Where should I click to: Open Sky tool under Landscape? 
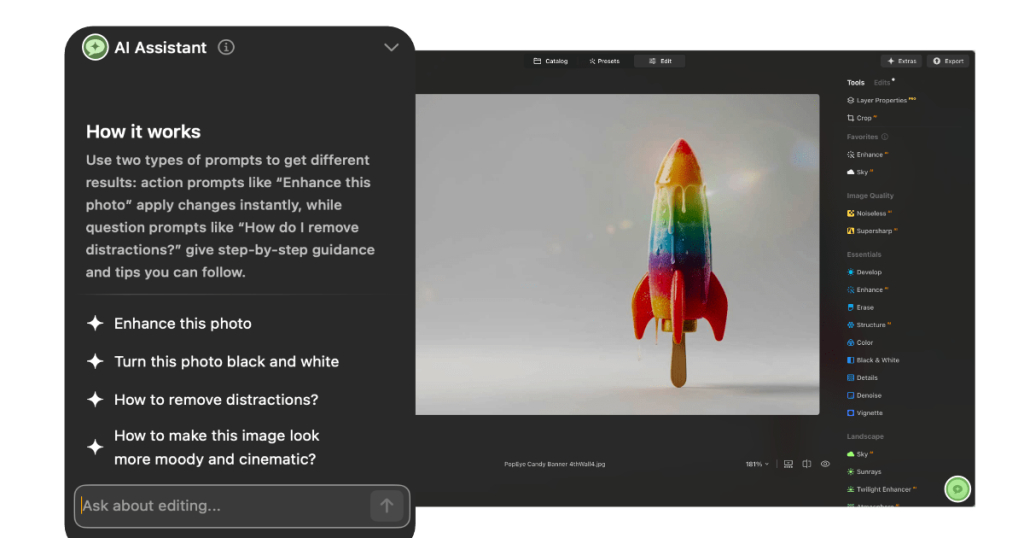(859, 454)
